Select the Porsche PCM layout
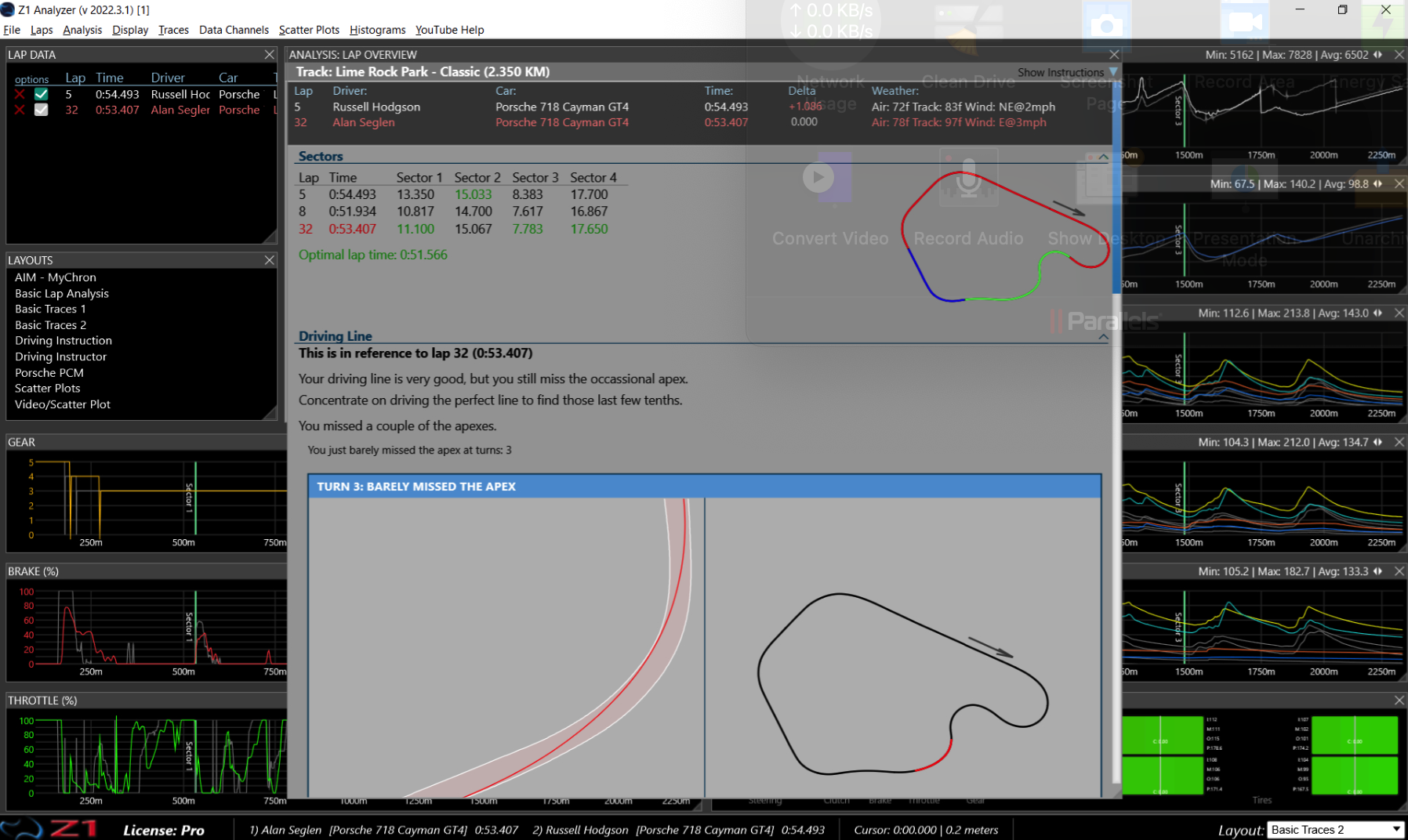The image size is (1408, 840). click(x=49, y=372)
